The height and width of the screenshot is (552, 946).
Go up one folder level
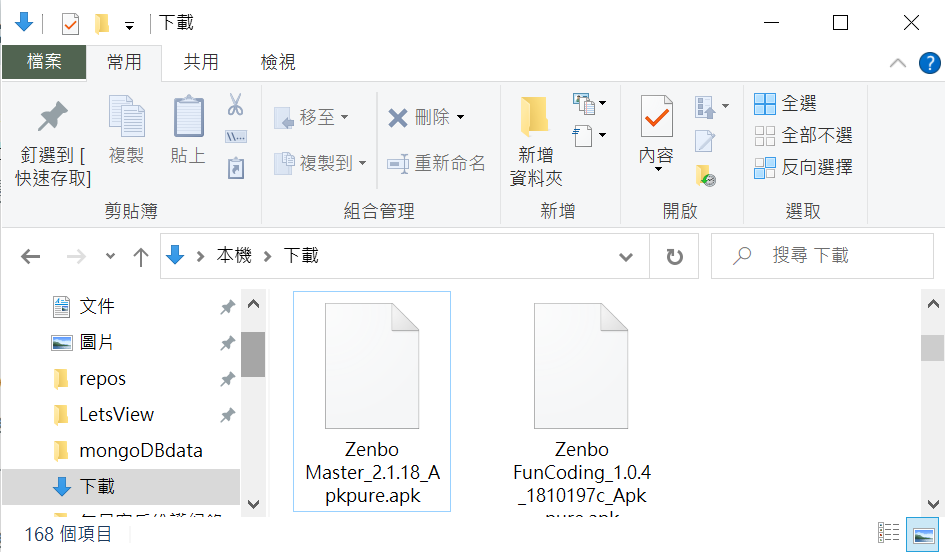click(141, 257)
